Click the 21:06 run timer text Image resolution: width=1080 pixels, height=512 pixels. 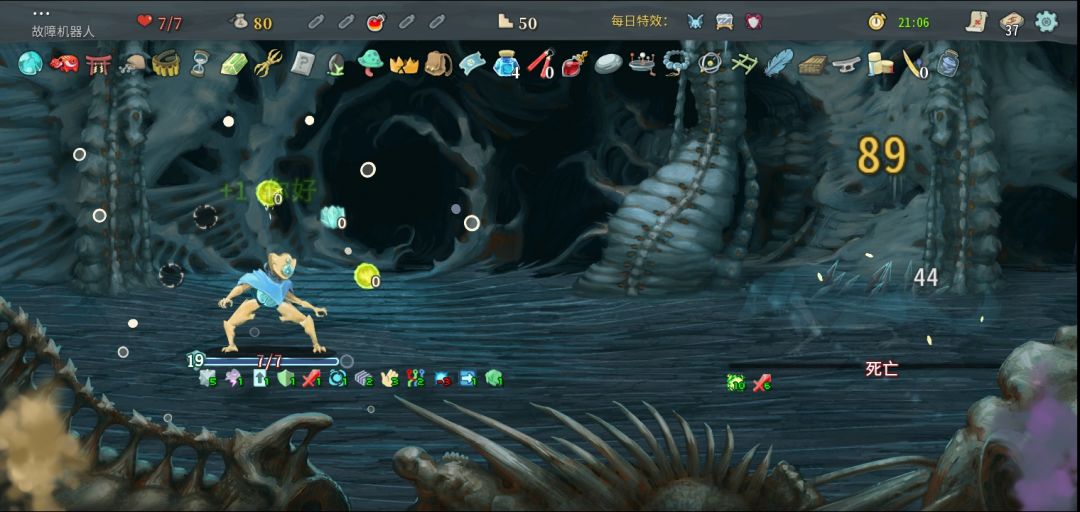pyautogui.click(x=913, y=23)
